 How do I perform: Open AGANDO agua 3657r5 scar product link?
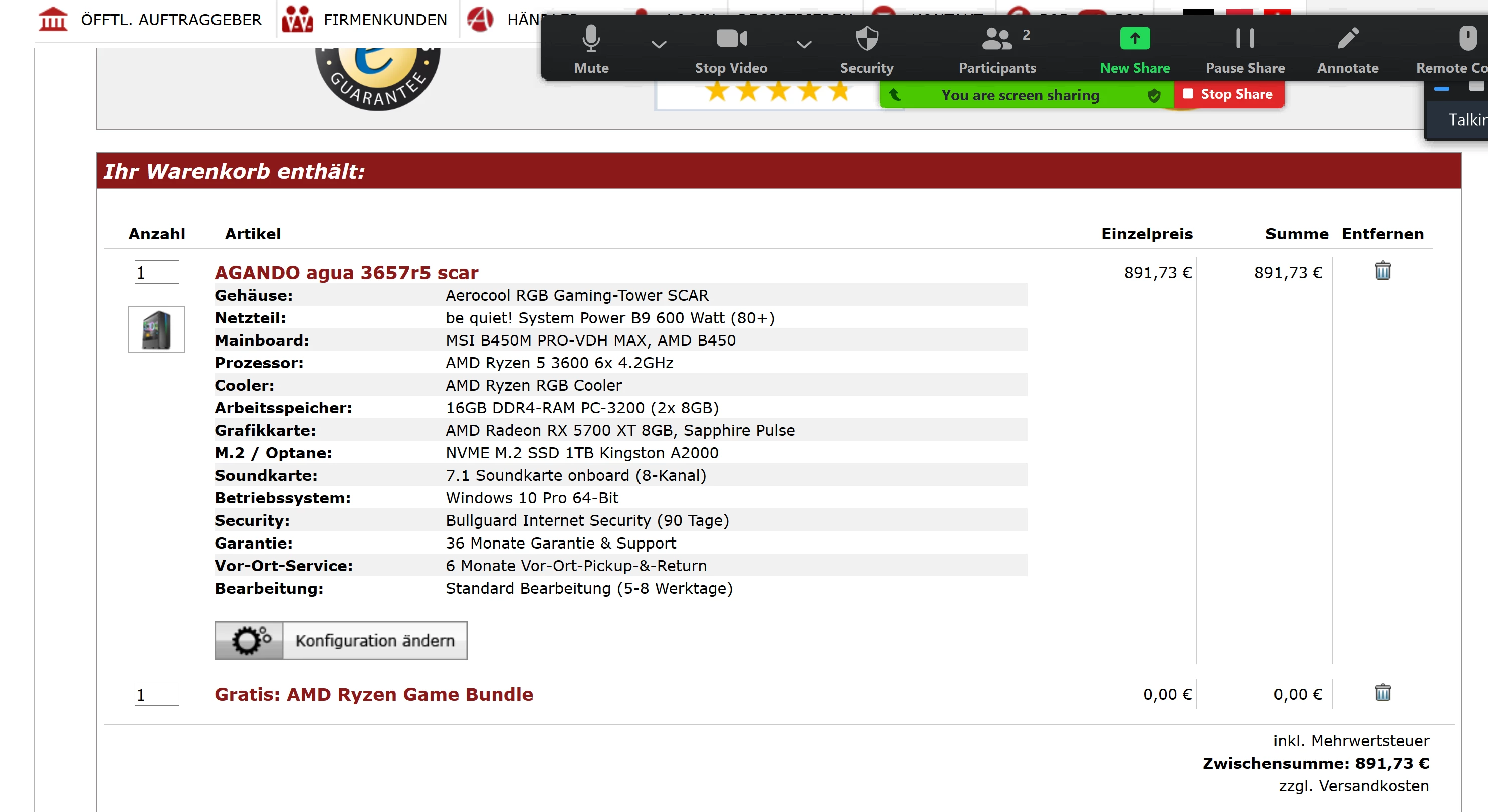coord(346,272)
